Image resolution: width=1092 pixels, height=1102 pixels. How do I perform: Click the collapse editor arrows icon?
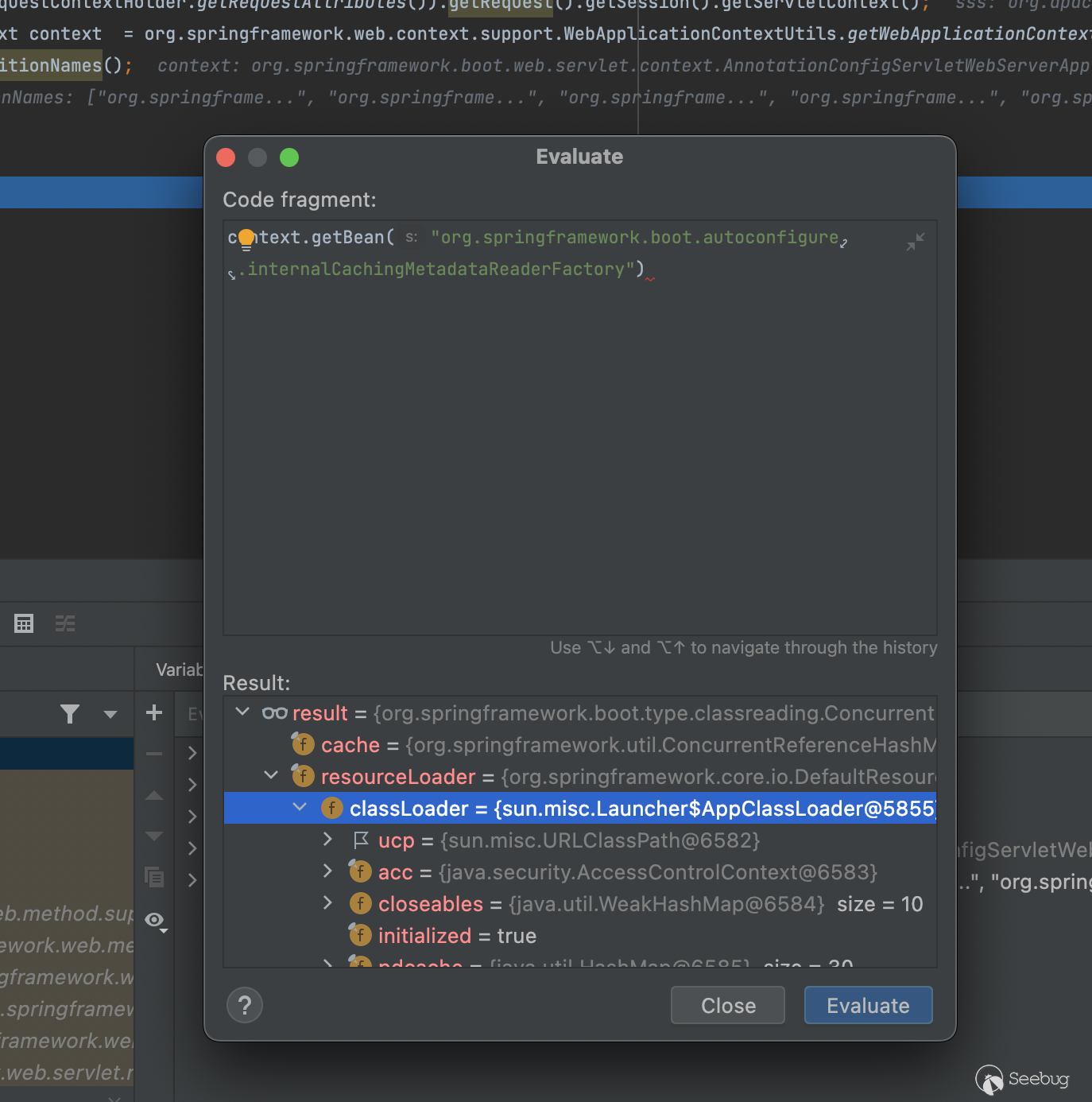pyautogui.click(x=916, y=242)
